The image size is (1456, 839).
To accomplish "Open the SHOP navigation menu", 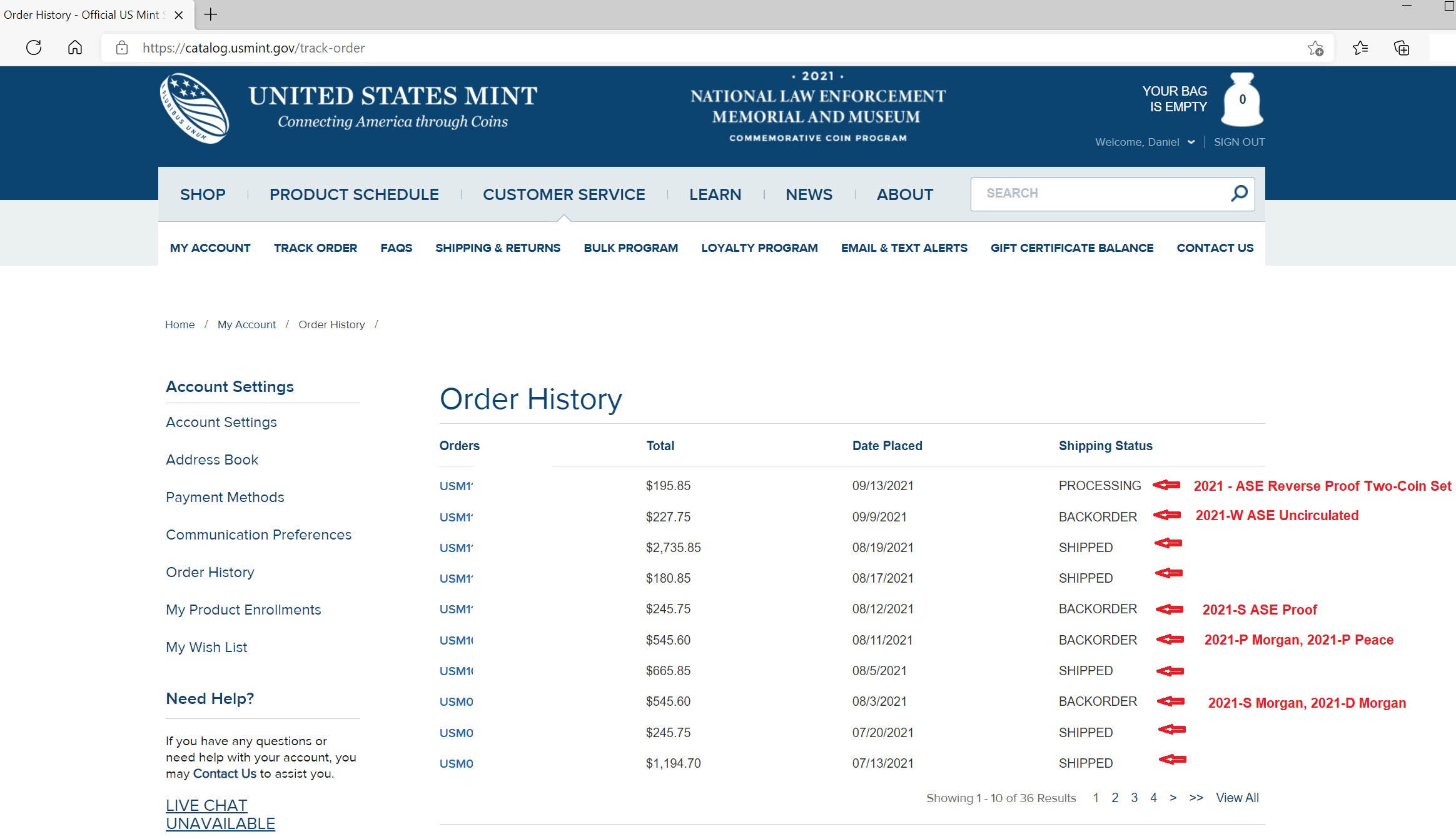I will click(x=203, y=194).
